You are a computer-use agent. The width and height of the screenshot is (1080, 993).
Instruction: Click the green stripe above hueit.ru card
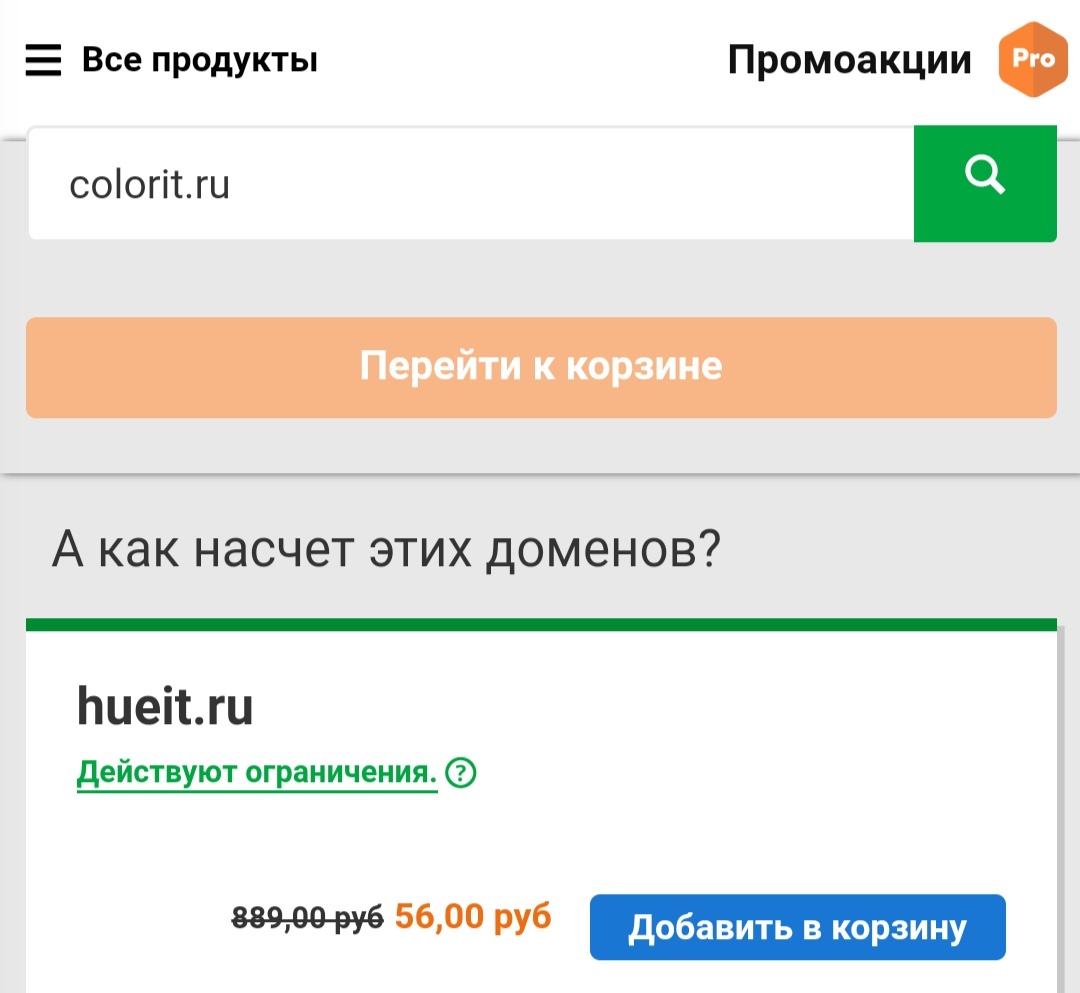(541, 625)
